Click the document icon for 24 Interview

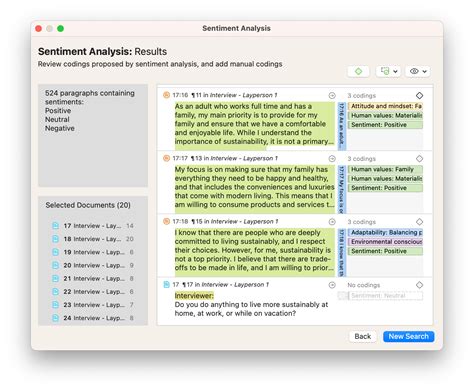[56, 318]
